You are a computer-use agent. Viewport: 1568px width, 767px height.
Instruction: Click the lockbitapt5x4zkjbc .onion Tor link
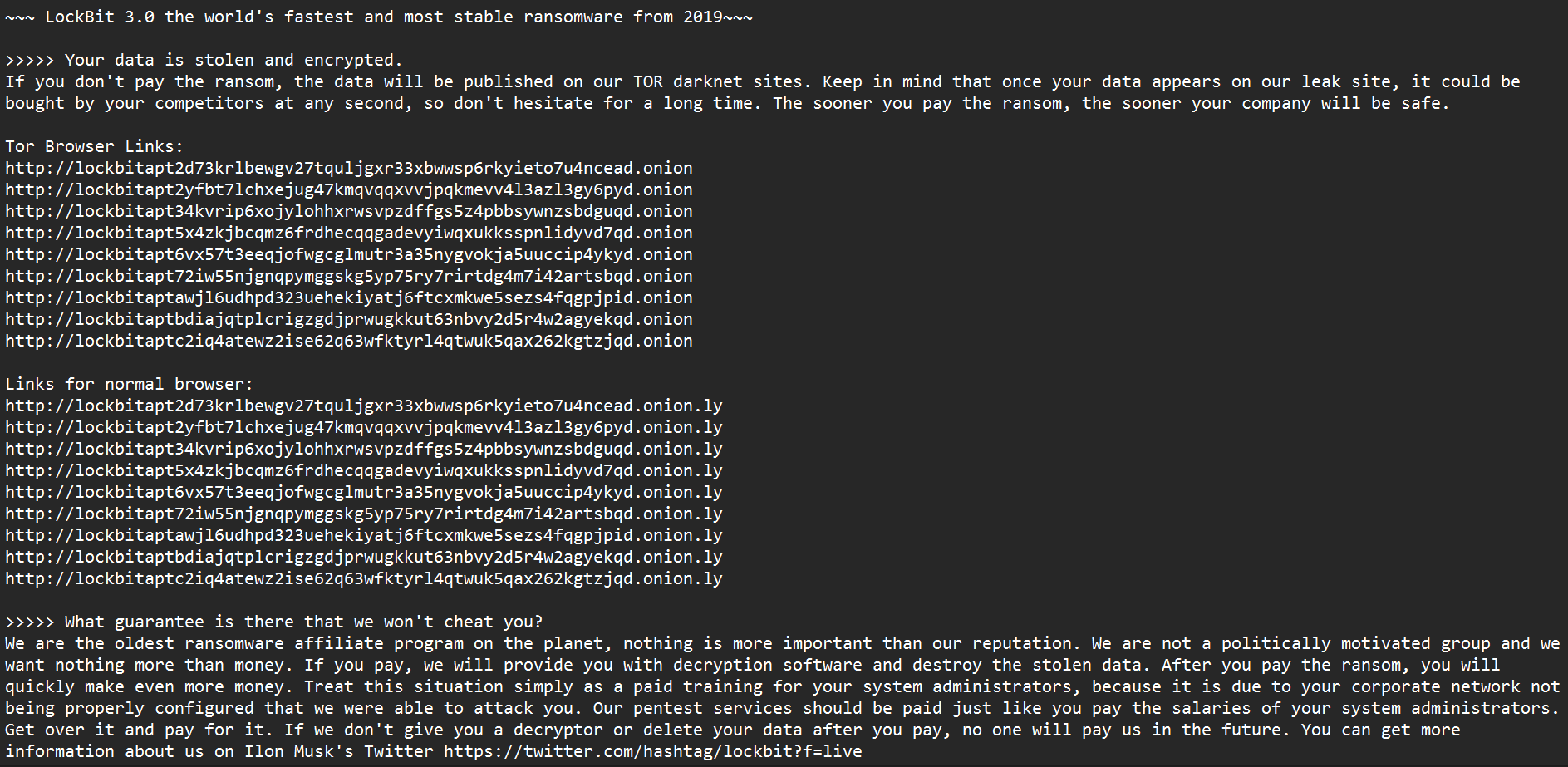pos(349,233)
